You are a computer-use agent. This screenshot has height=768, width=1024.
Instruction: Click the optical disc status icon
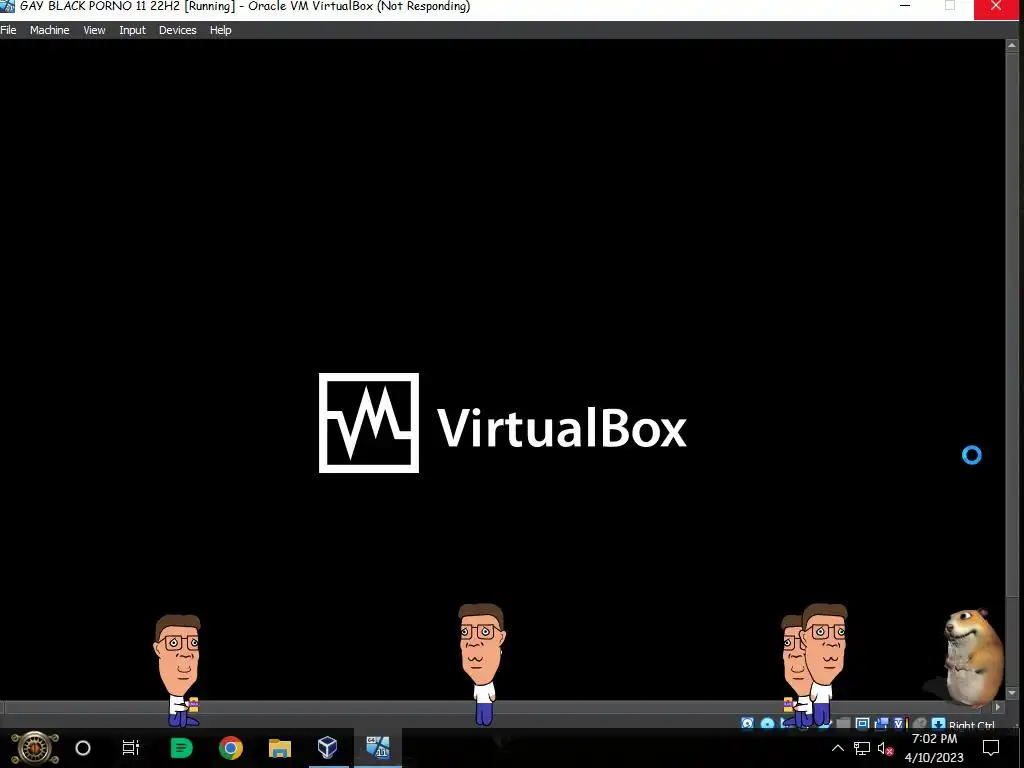tap(768, 724)
